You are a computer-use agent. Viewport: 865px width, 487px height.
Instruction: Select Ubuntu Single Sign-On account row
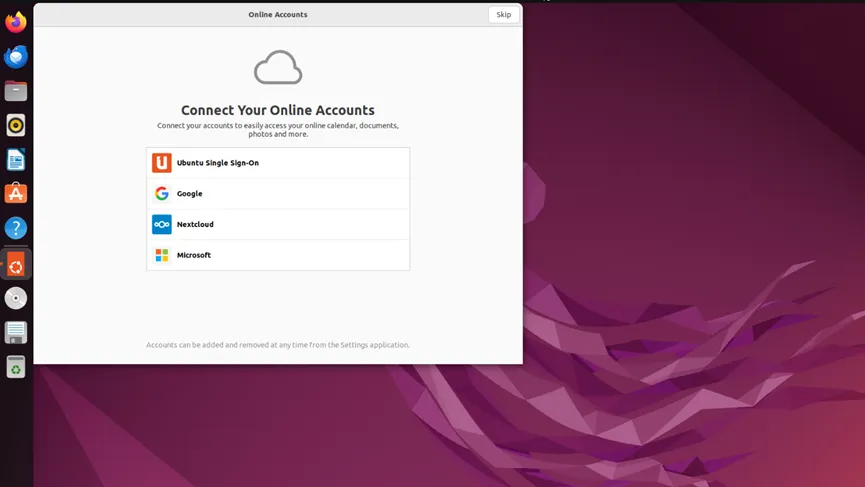(278, 163)
